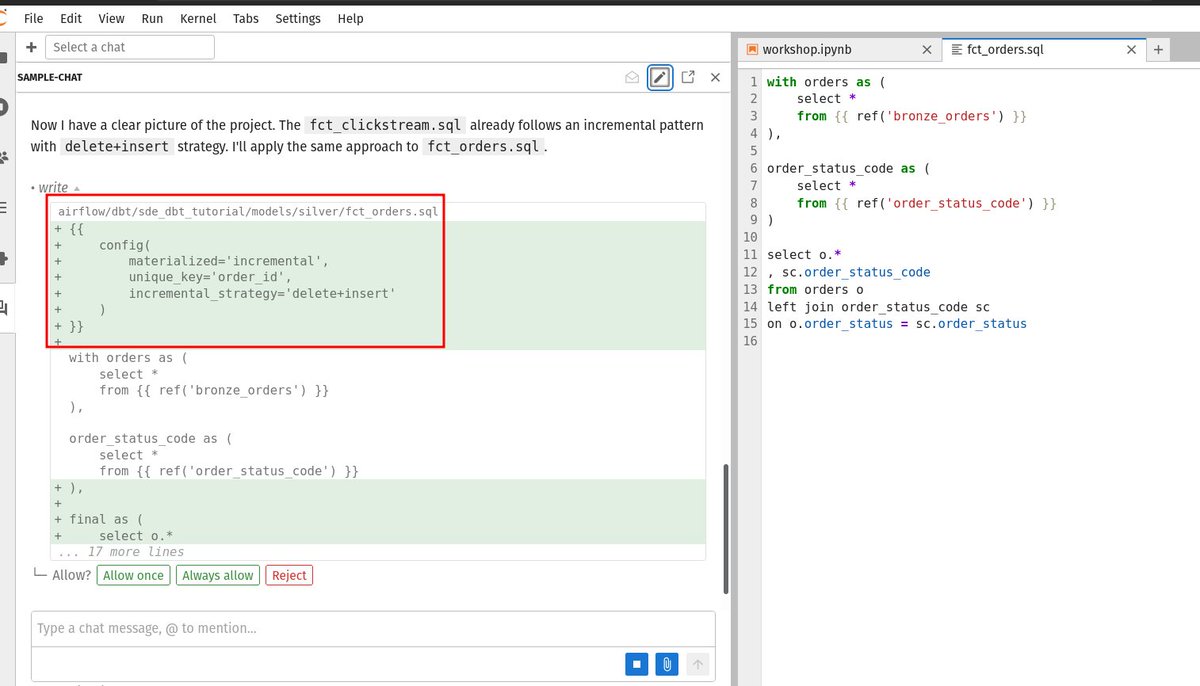1200x686 pixels.
Task: Click the 'Allow?' prompt label
Action: [72, 575]
